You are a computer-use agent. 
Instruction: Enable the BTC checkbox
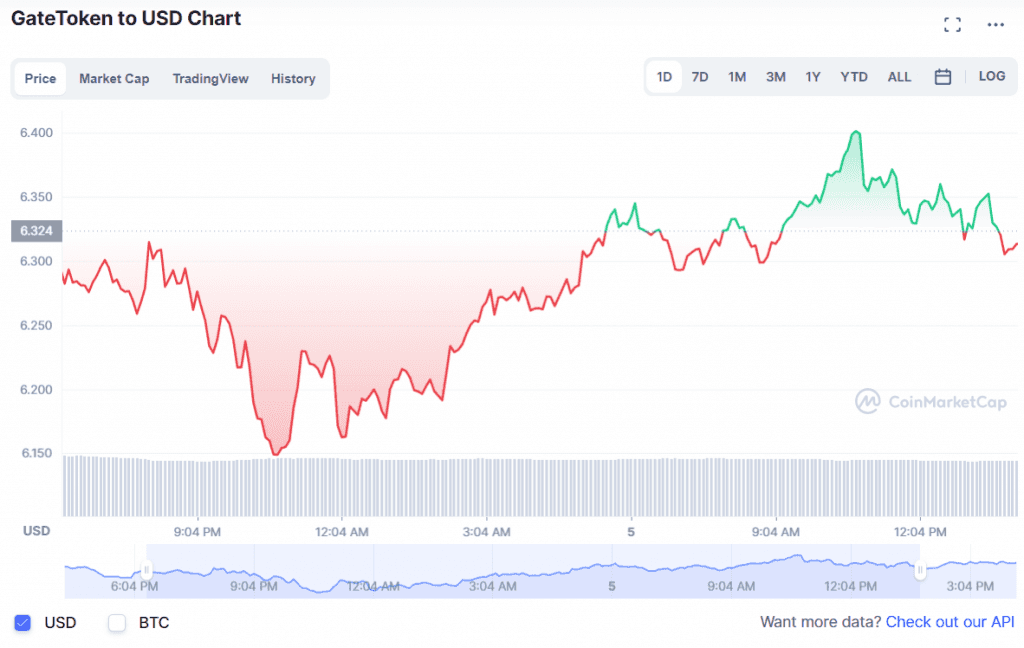(x=117, y=623)
